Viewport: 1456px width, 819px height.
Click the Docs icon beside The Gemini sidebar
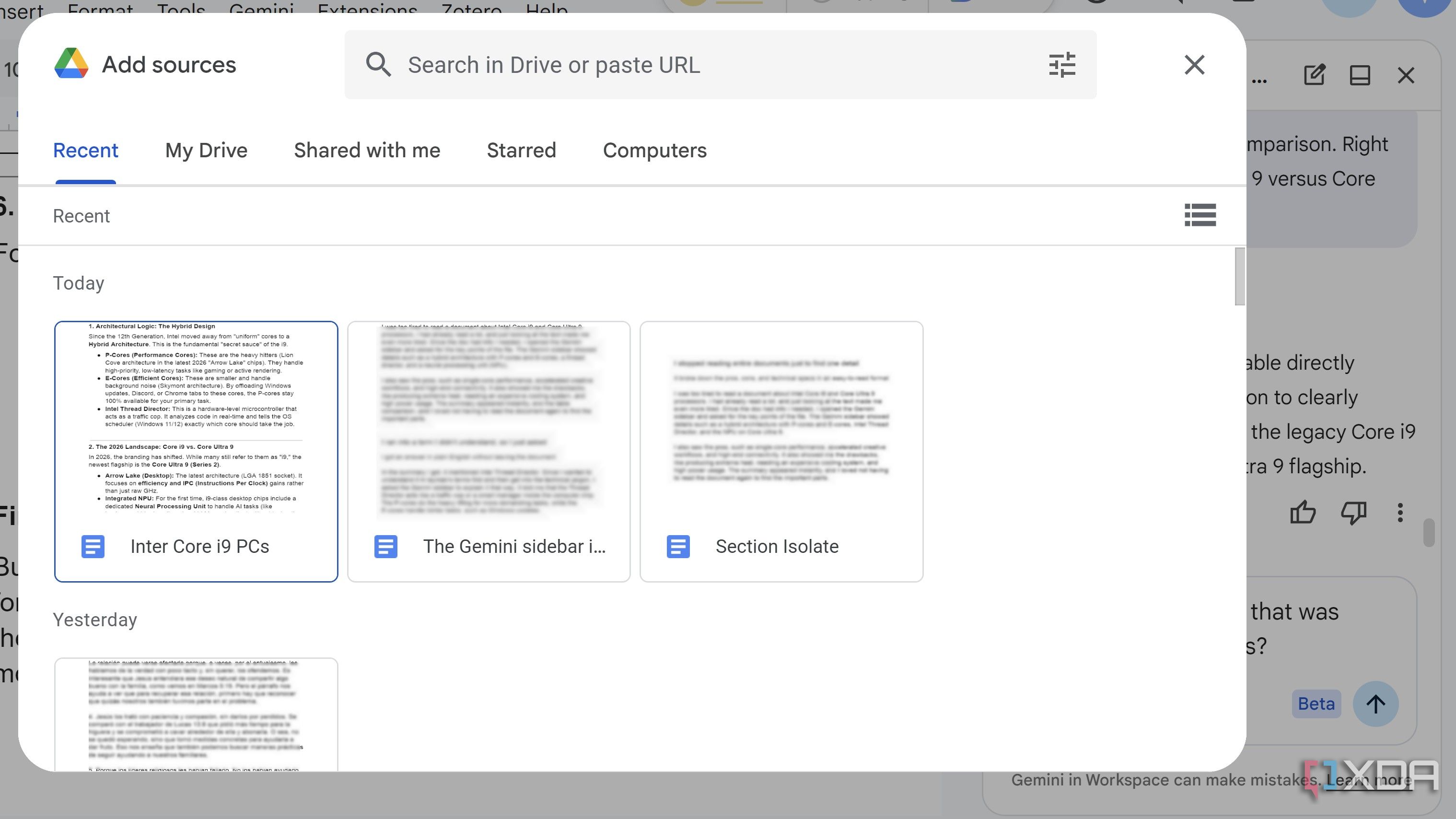[x=385, y=547]
